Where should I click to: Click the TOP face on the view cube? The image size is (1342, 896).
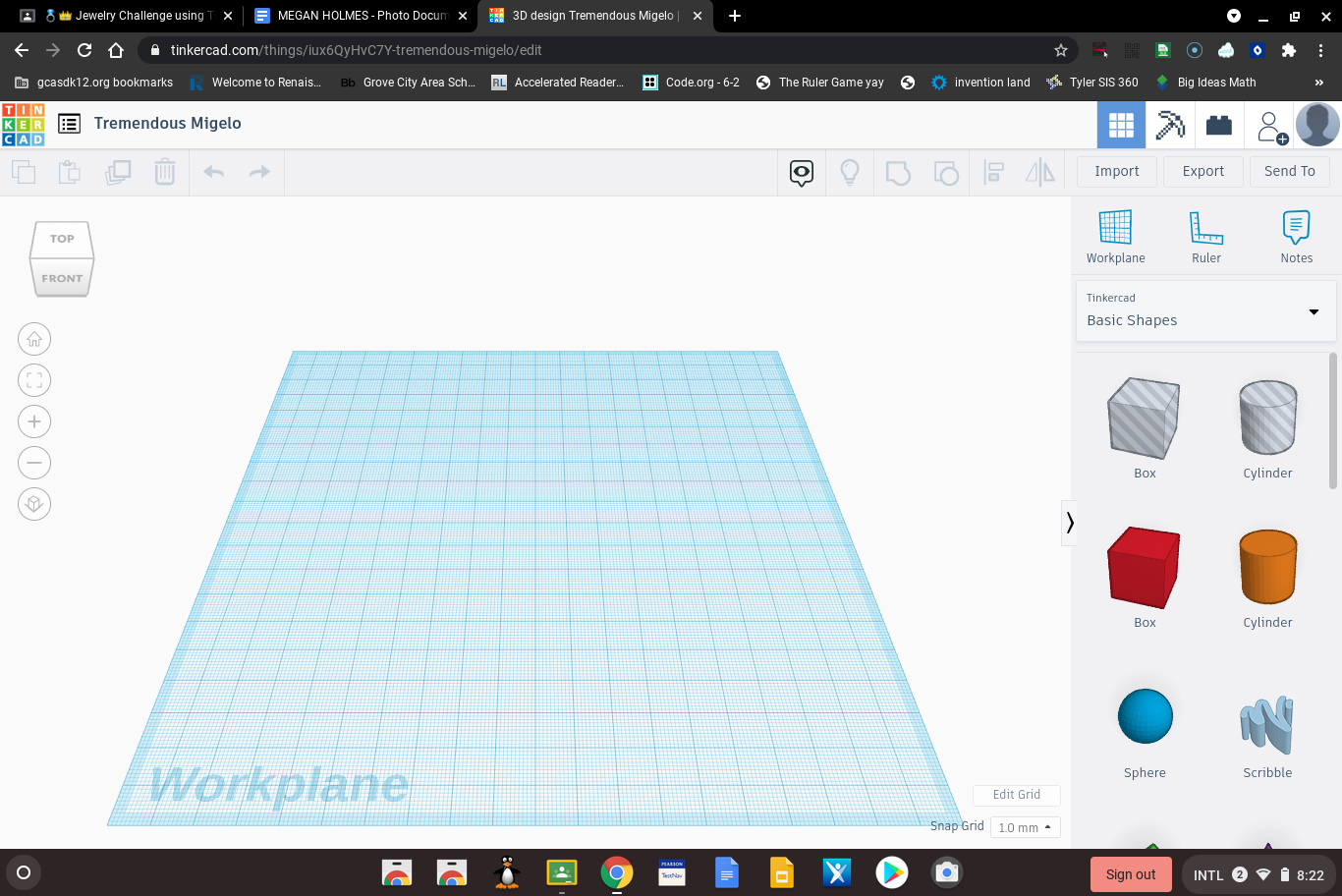click(62, 238)
